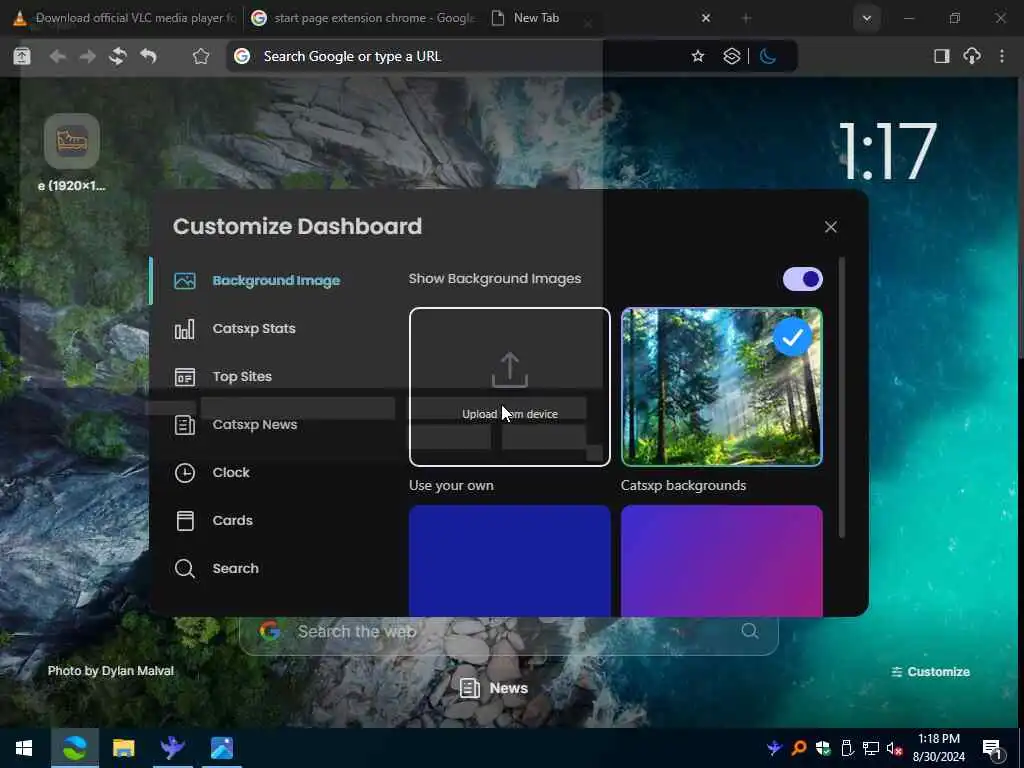Open the Background Image settings section
This screenshot has width=1024, height=768.
[x=257, y=281]
